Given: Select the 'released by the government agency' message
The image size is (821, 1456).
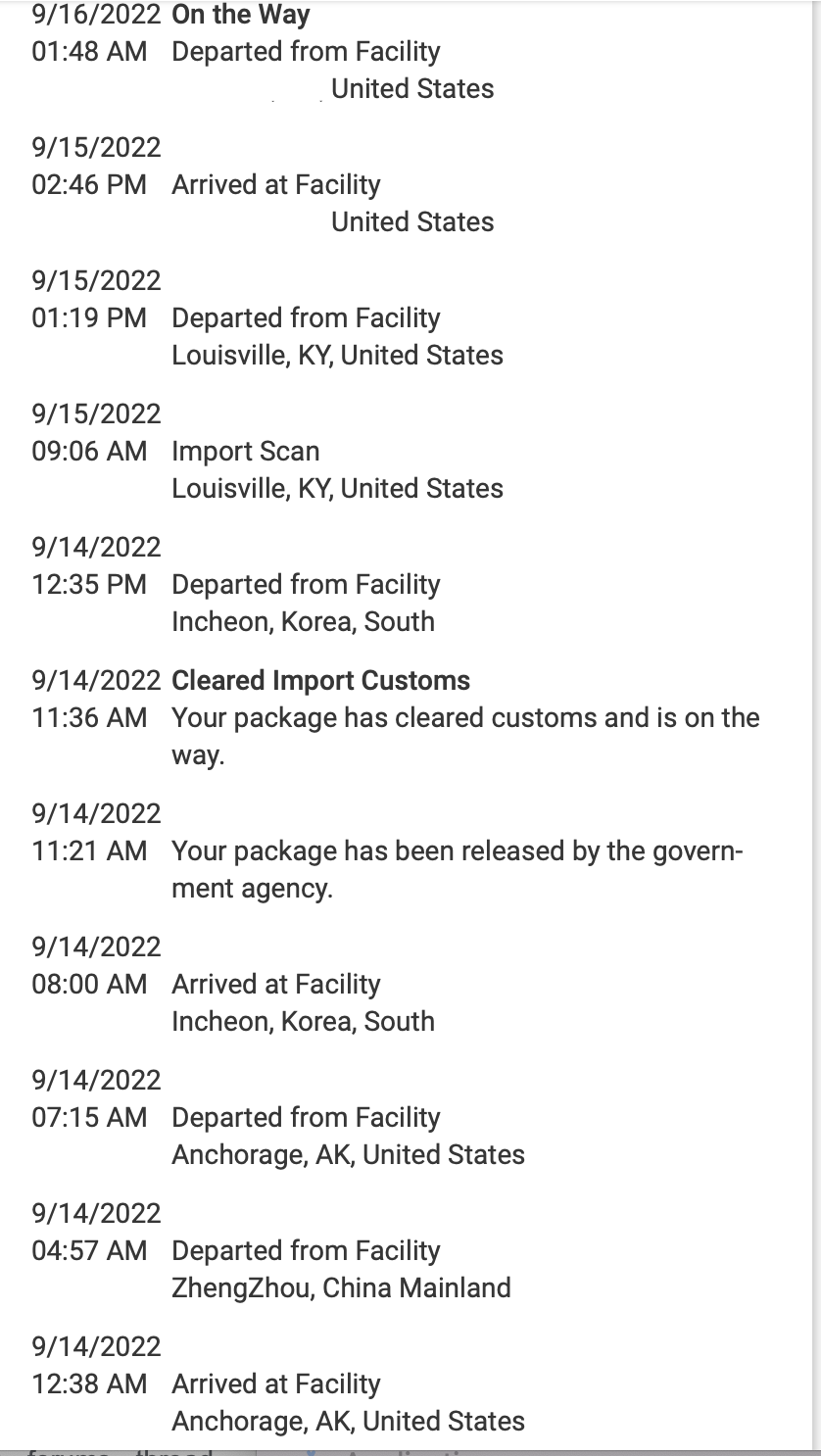Looking at the screenshot, I should [458, 870].
